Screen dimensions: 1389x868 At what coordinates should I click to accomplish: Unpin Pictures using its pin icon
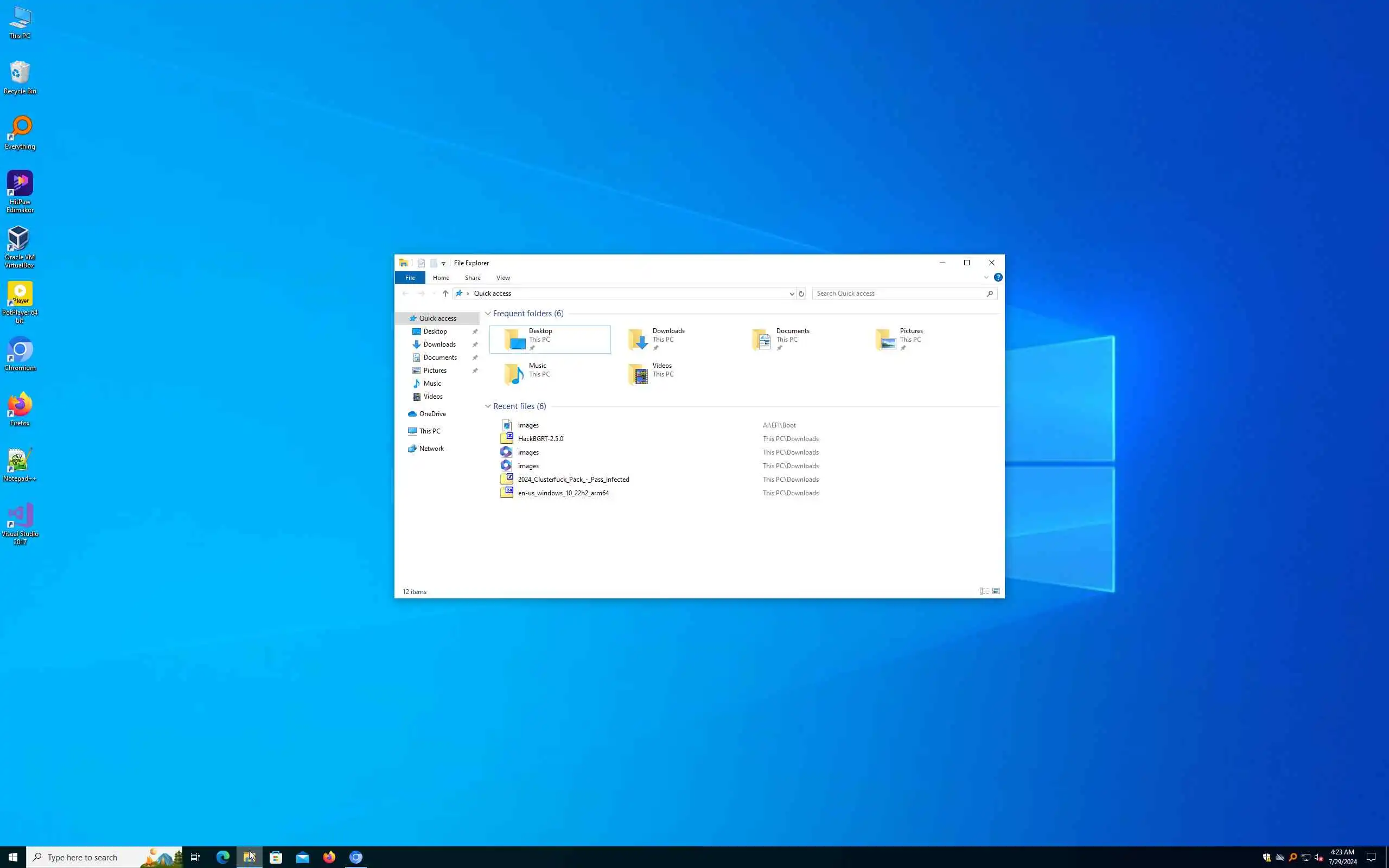(475, 371)
